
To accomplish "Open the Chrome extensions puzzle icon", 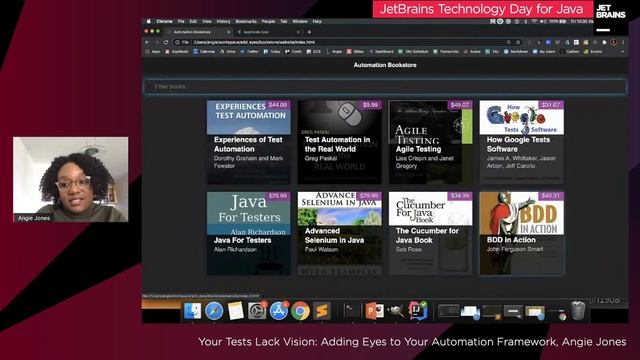I will (604, 42).
